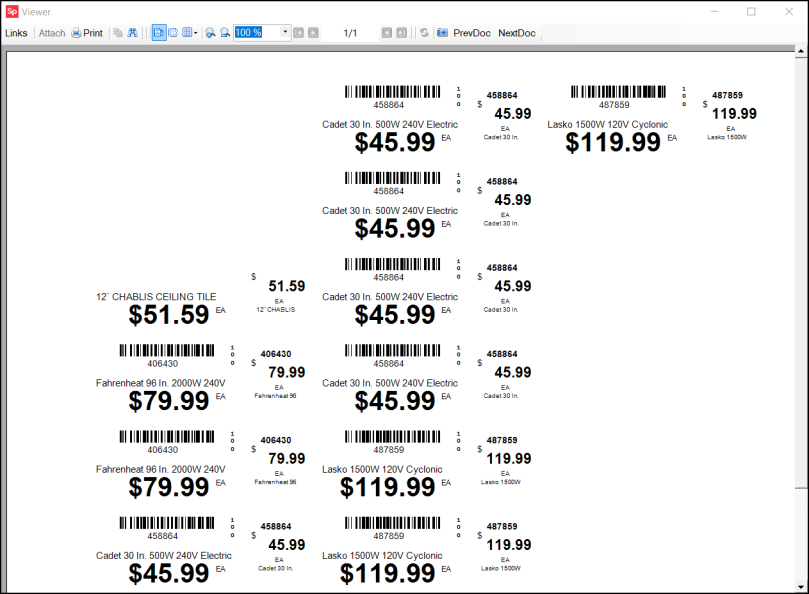The image size is (809, 594).
Task: Click the refresh icon
Action: point(424,33)
